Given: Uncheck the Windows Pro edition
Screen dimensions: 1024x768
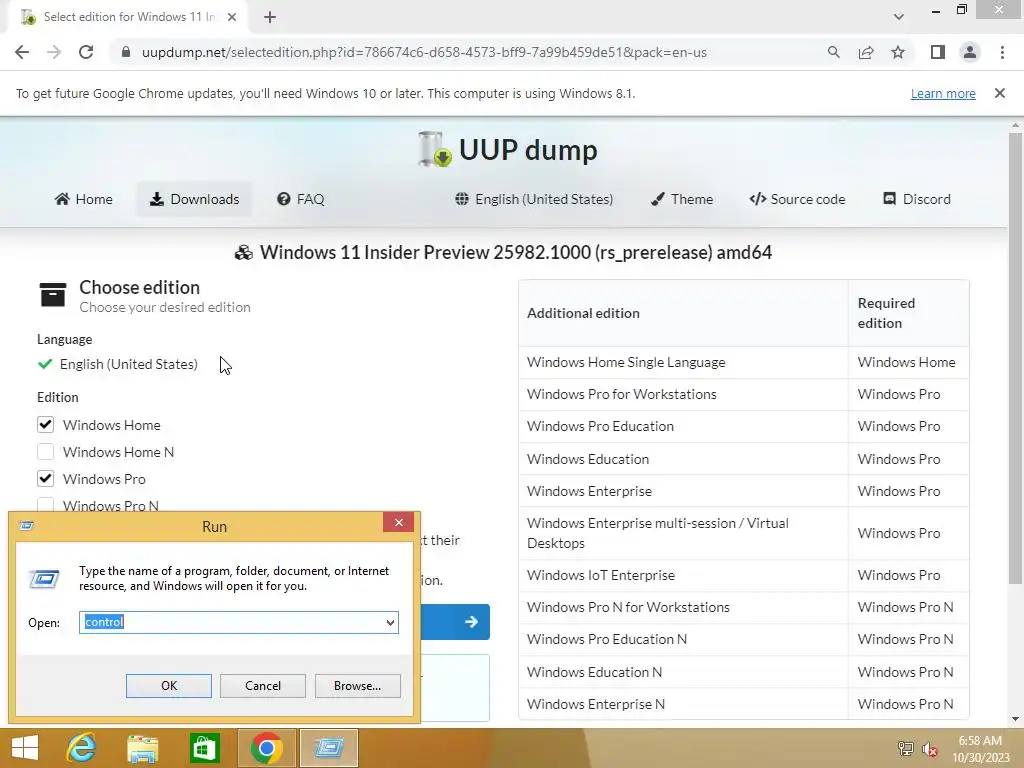Looking at the screenshot, I should 45,479.
